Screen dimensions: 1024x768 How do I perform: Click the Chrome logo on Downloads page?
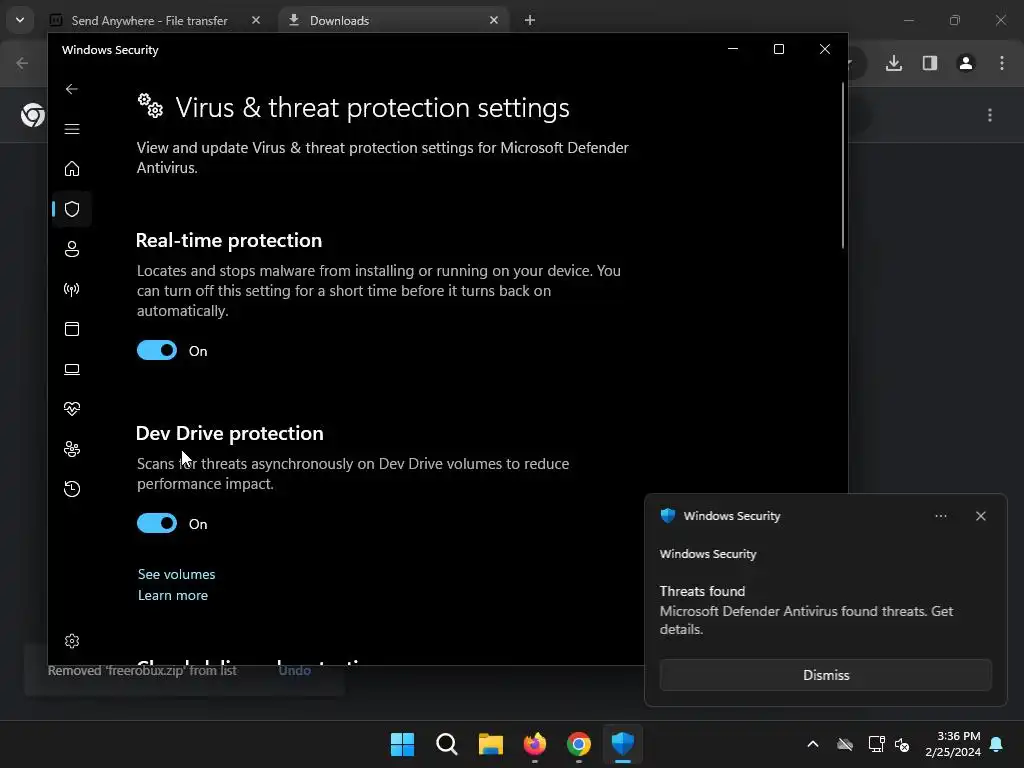[33, 115]
